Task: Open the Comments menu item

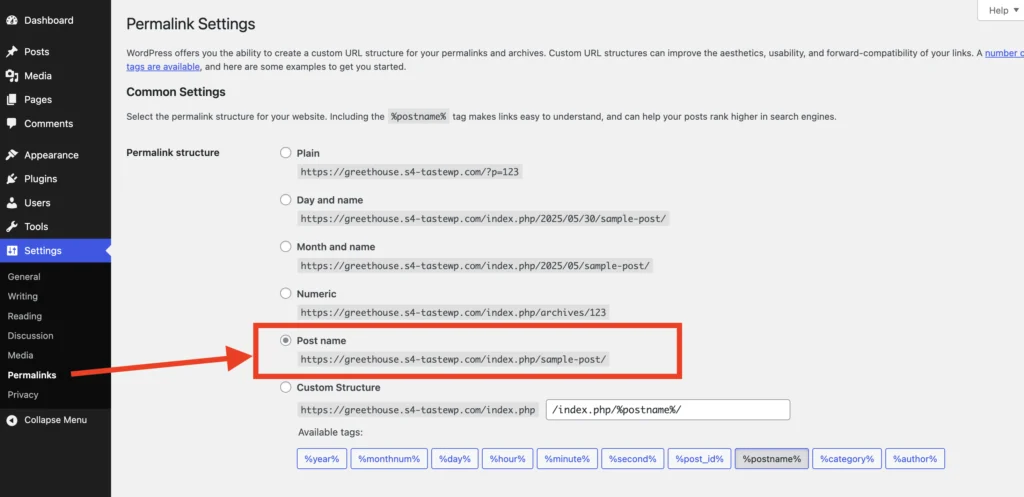Action: coord(48,123)
